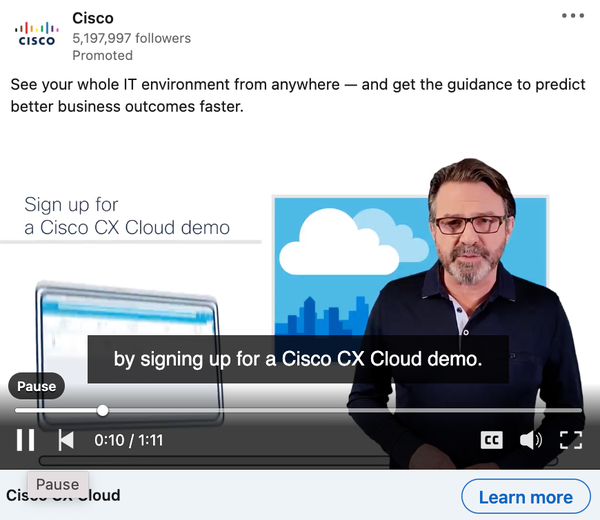Viewport: 600px width, 520px height.
Task: Click the 5,197,997 followers text
Action: click(x=131, y=38)
